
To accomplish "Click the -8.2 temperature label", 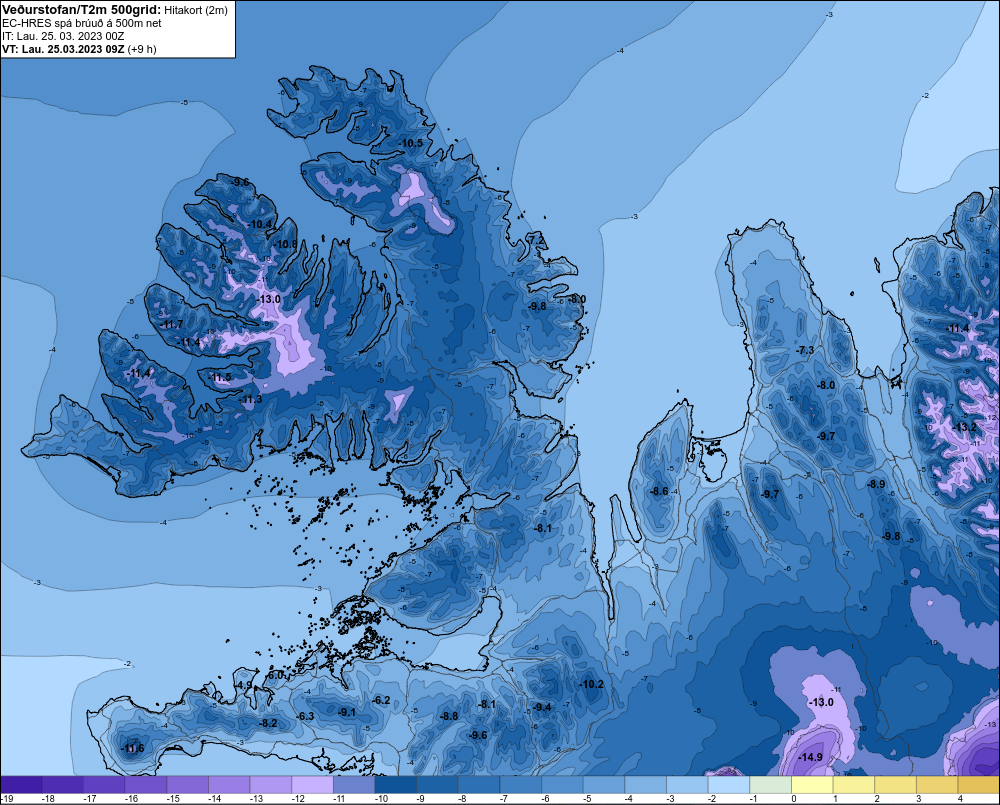I will point(268,723).
